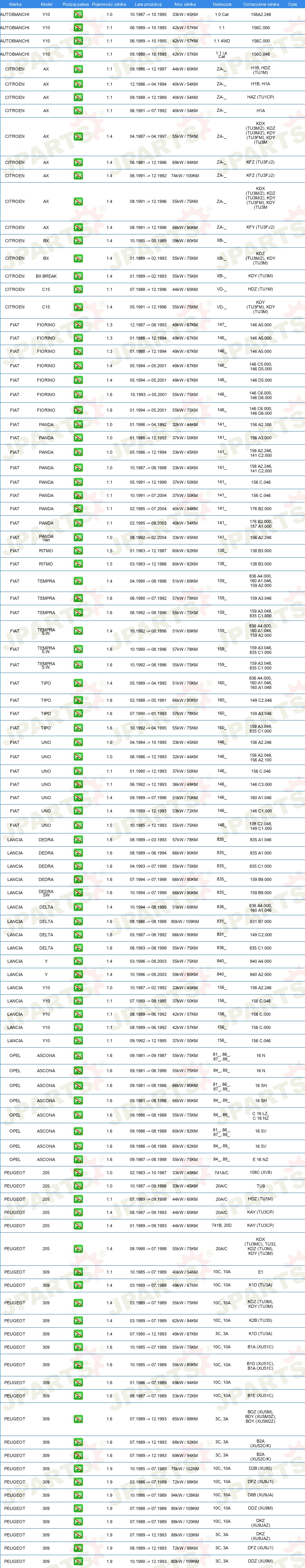Click engine code HAZ (TU1CP)
Image resolution: width=305 pixels, height=1568 pixels.
point(261,97)
